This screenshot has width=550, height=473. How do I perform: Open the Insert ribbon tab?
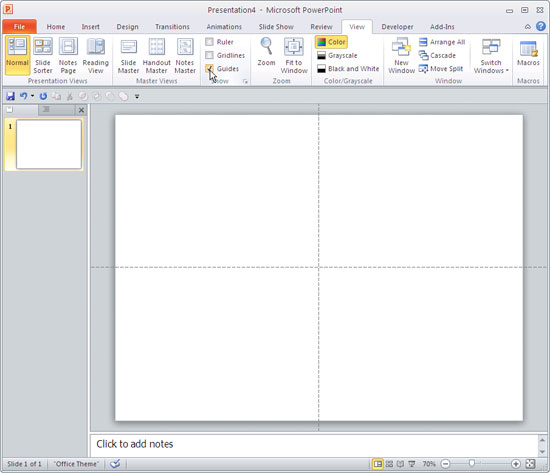90,27
